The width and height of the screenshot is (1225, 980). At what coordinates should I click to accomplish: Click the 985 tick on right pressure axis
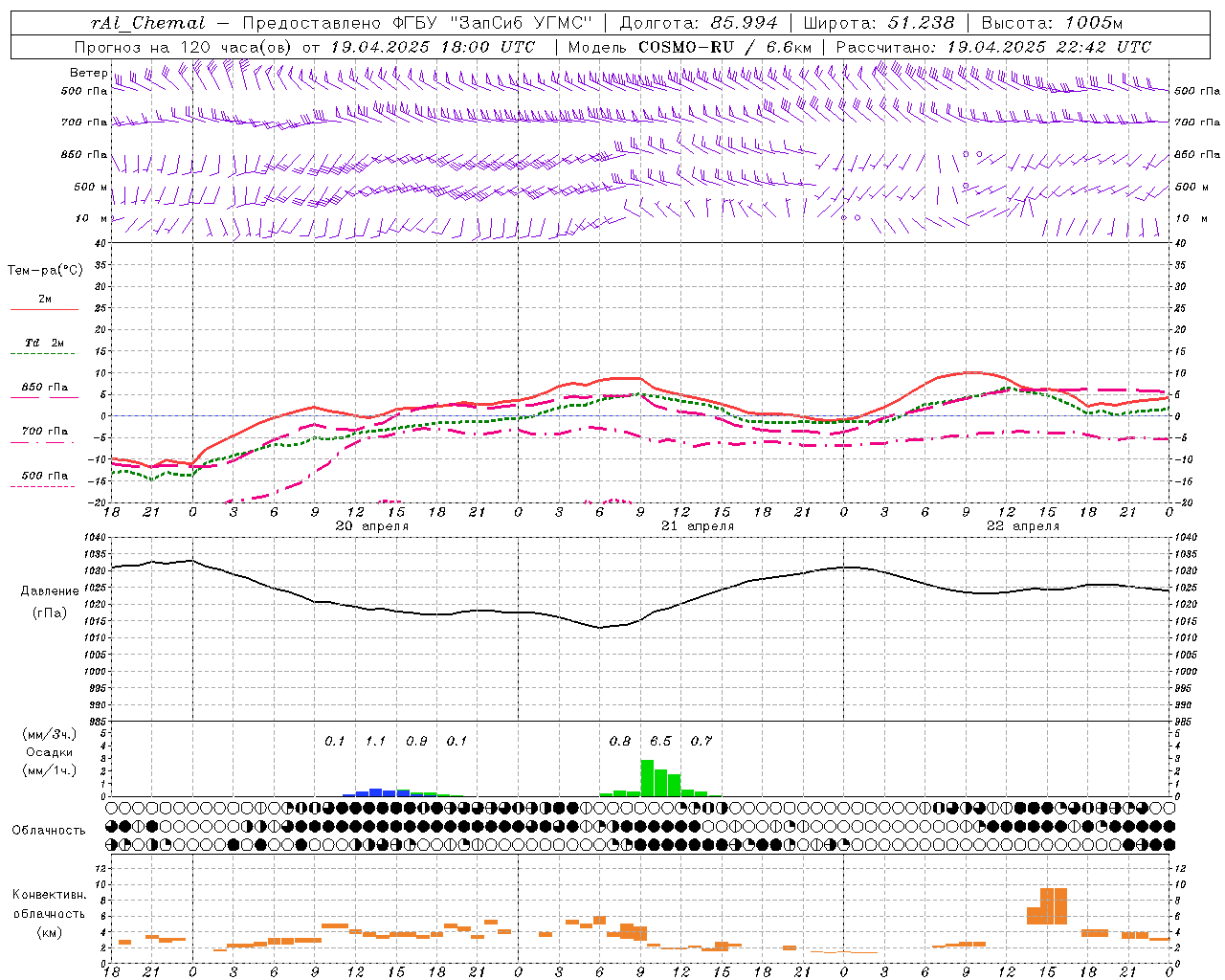coord(1185,722)
